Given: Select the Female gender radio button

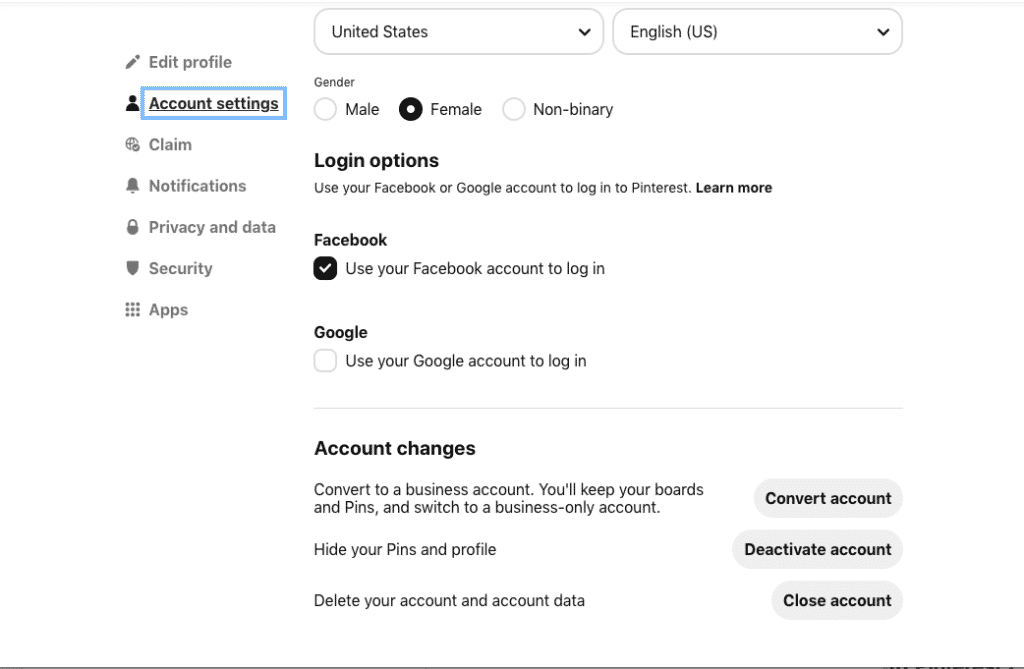Looking at the screenshot, I should (x=410, y=109).
